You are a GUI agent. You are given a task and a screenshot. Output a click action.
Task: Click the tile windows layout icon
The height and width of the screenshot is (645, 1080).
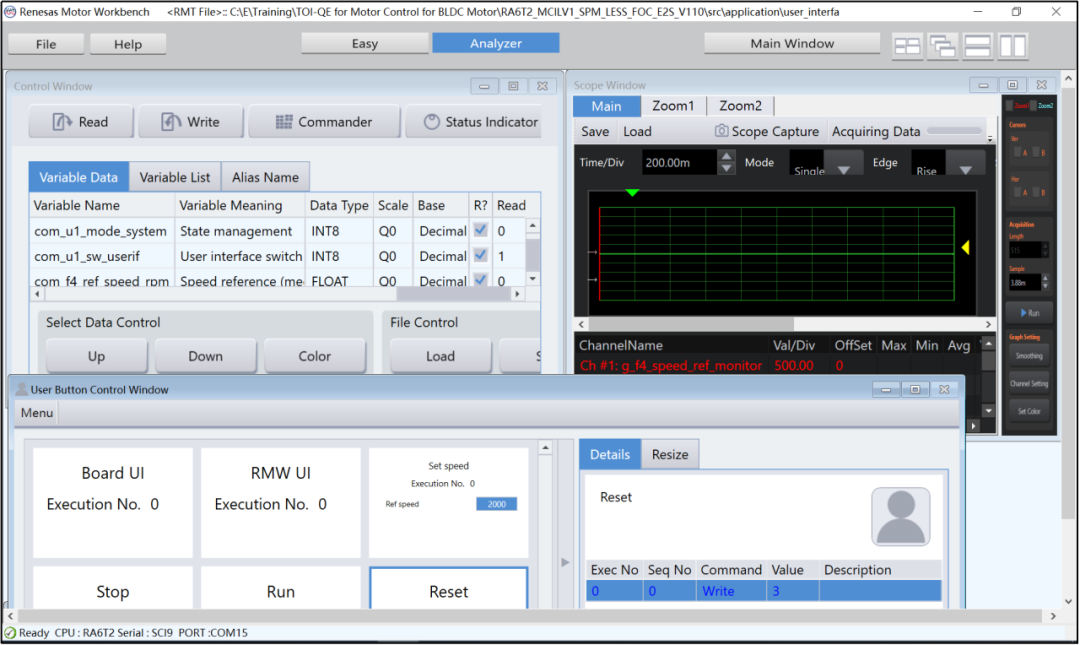(907, 45)
